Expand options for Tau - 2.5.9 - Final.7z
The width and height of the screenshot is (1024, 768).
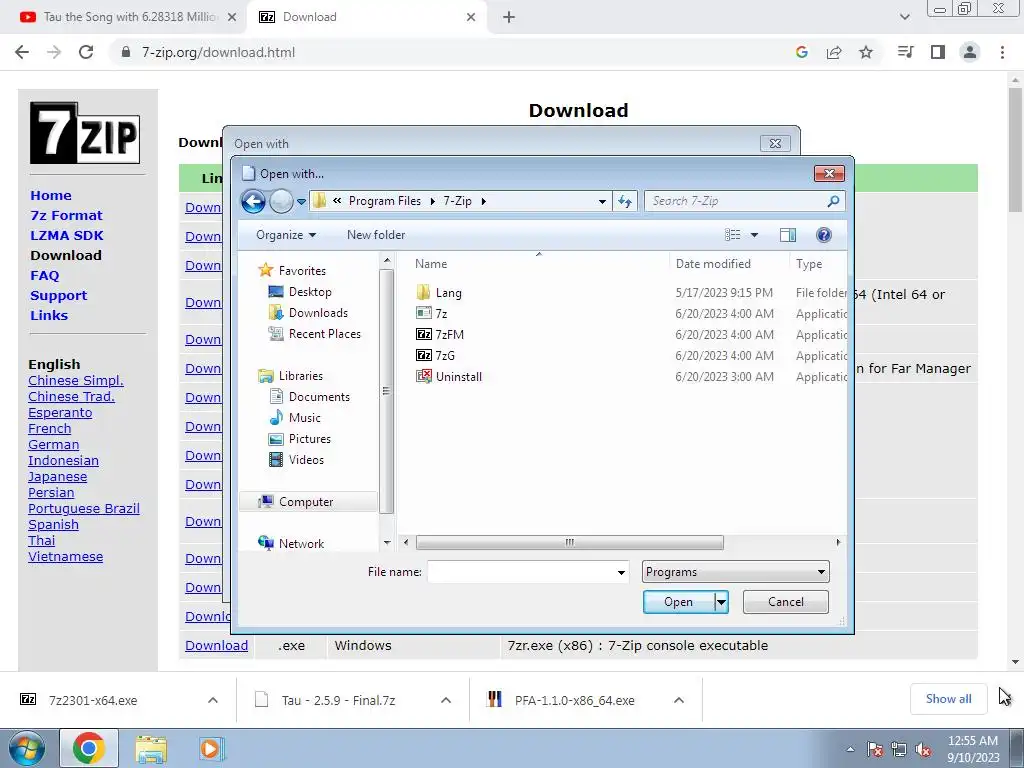pyautogui.click(x=446, y=700)
